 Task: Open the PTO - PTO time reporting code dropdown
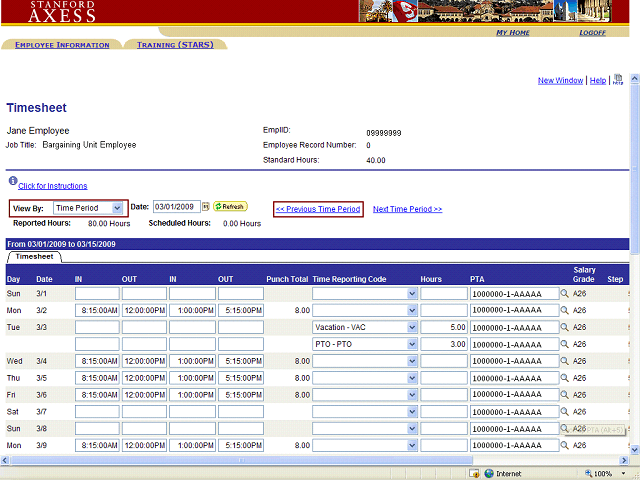411,344
